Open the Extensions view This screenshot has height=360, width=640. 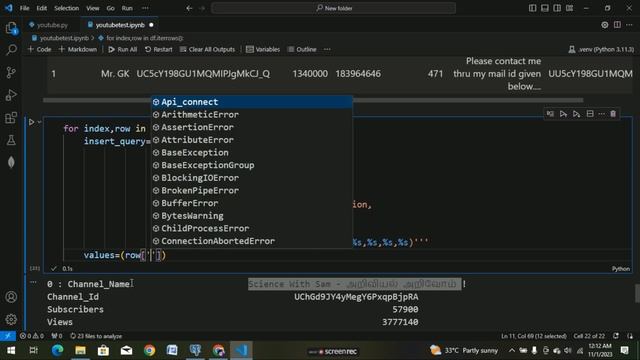click(x=11, y=118)
